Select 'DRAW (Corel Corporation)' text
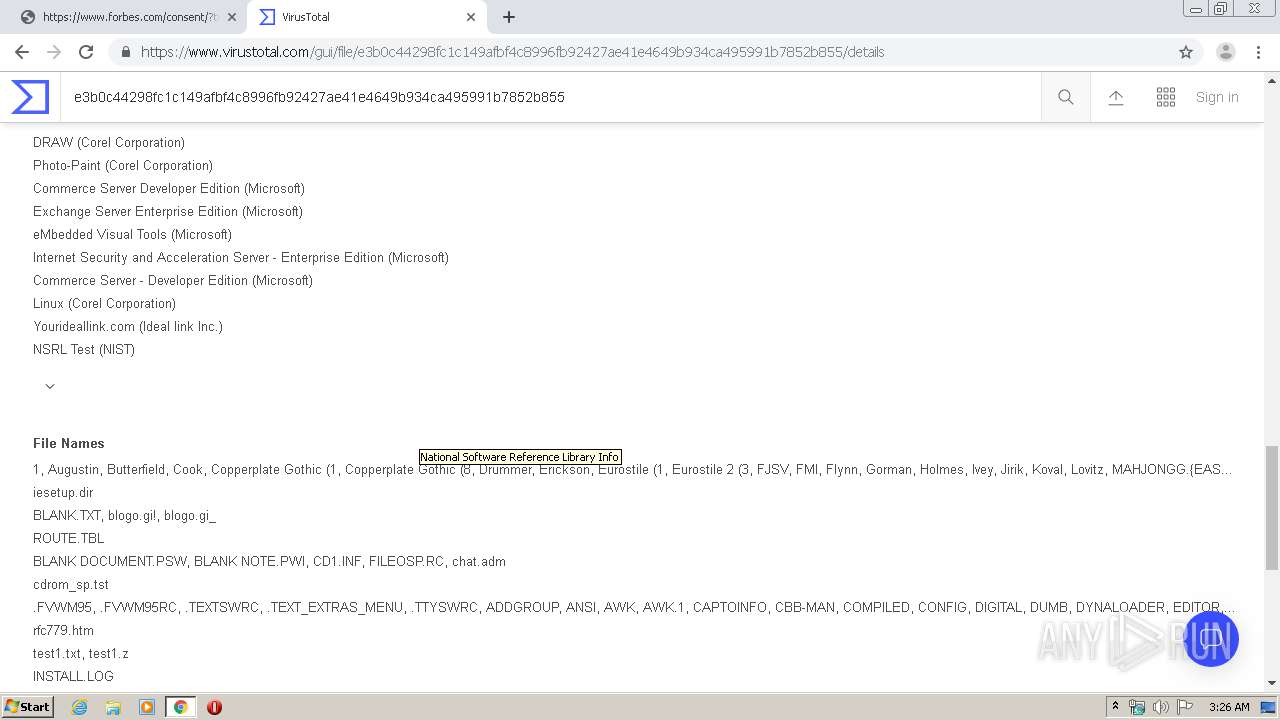Image resolution: width=1280 pixels, height=720 pixels. click(x=109, y=142)
